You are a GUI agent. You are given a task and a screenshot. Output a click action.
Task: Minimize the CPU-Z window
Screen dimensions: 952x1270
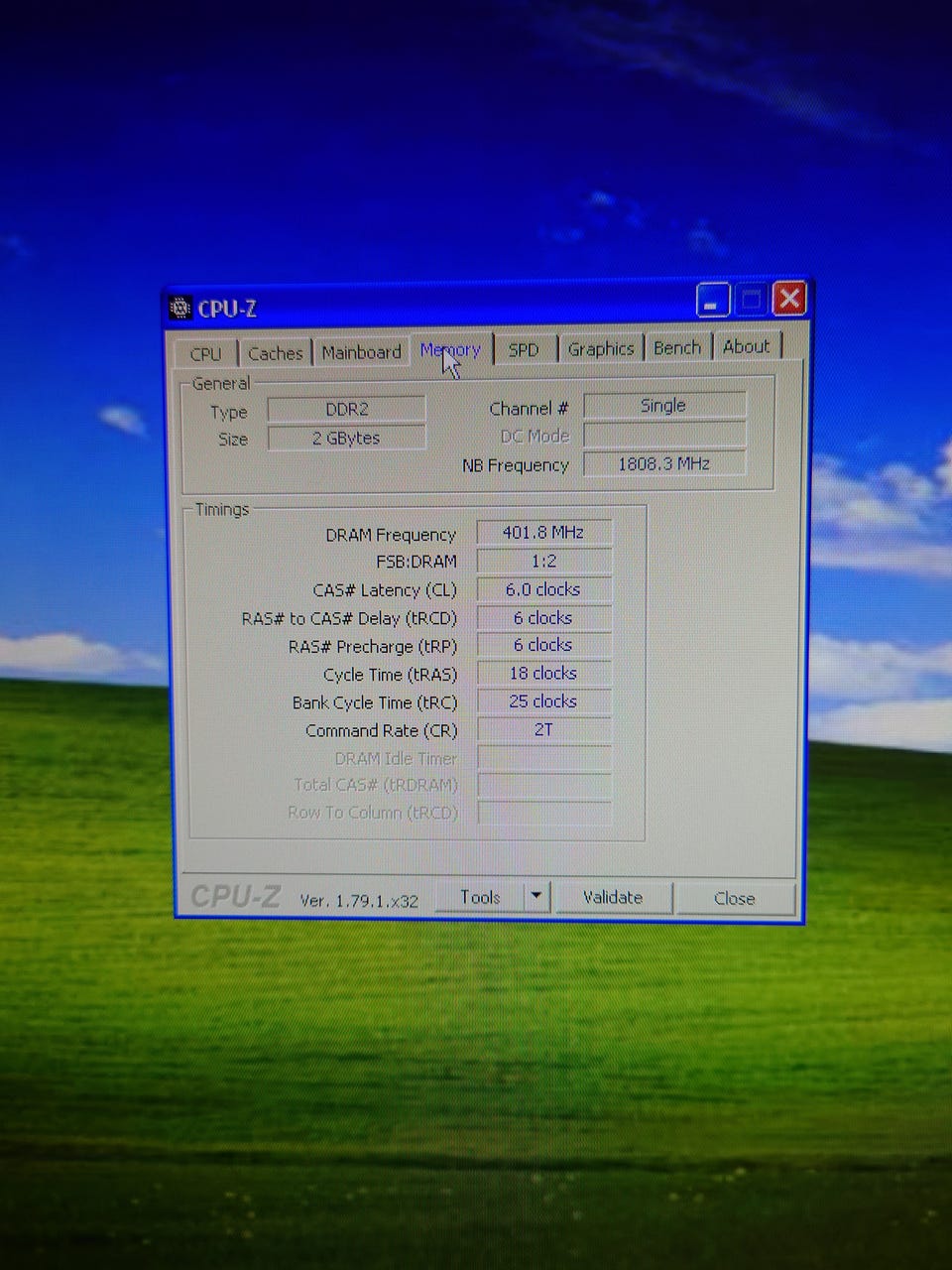pos(713,300)
